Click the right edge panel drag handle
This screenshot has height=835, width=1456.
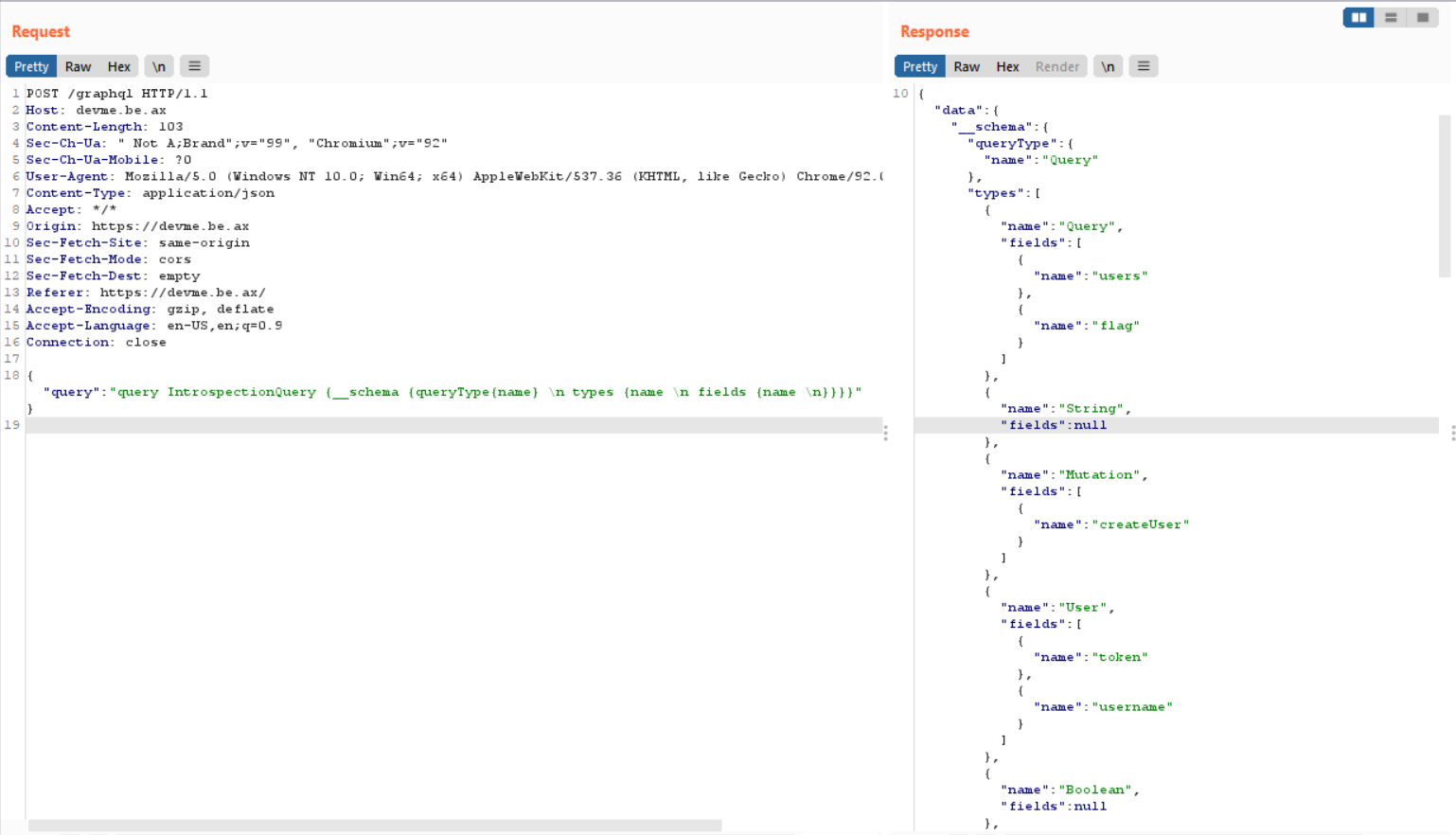click(x=1452, y=433)
